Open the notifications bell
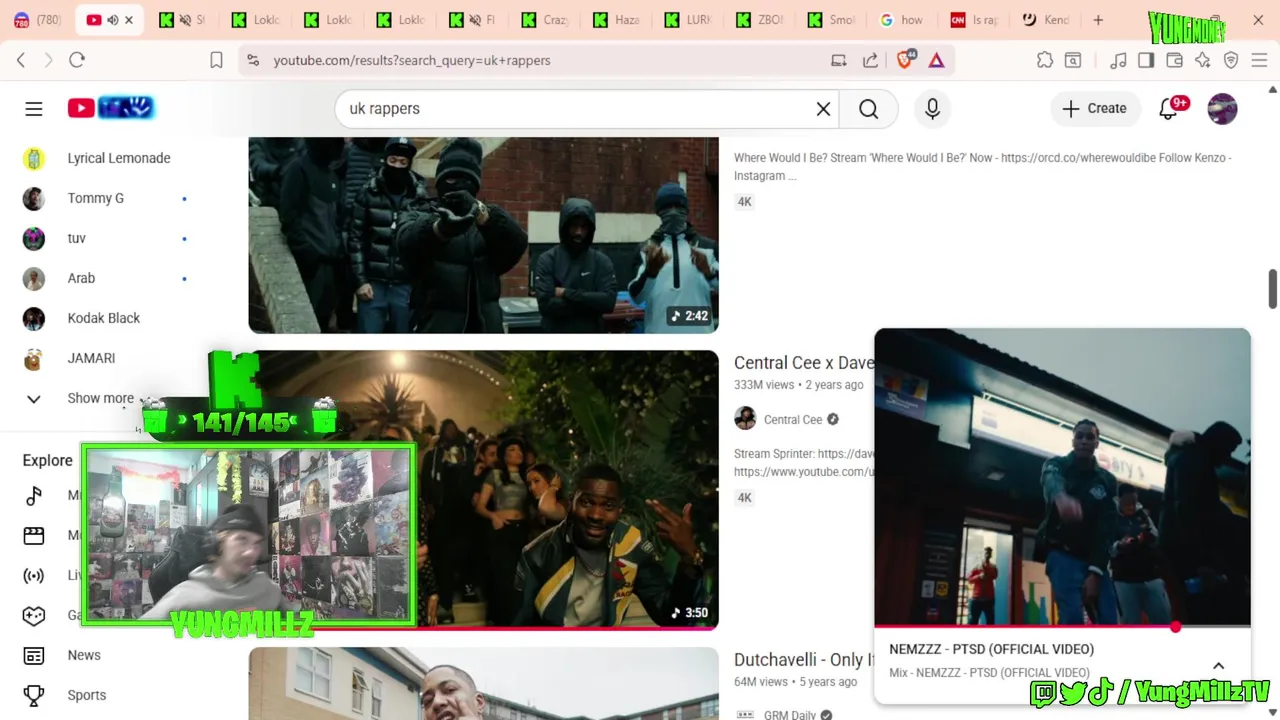1280x720 pixels. click(x=1168, y=108)
